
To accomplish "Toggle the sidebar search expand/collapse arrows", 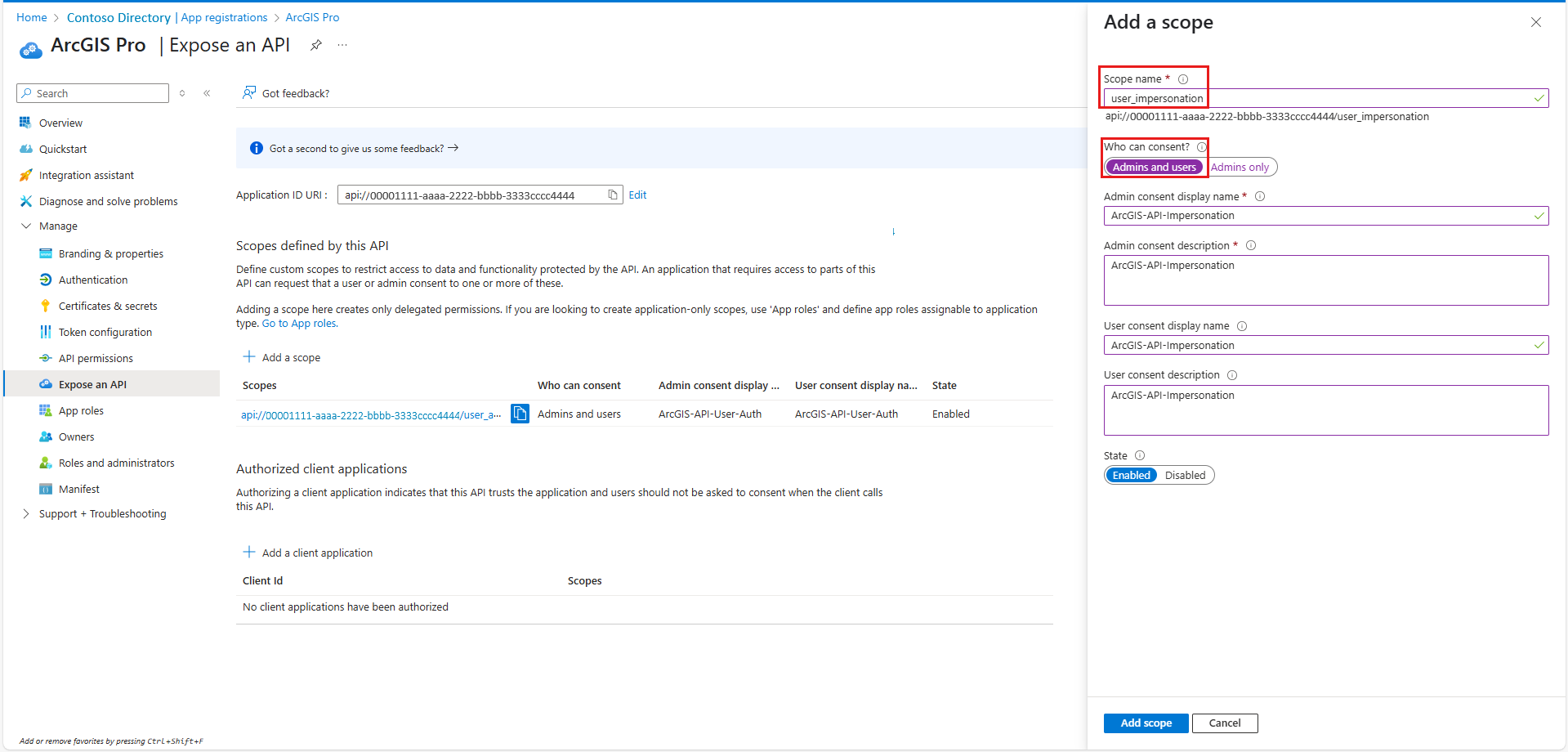I will [182, 93].
